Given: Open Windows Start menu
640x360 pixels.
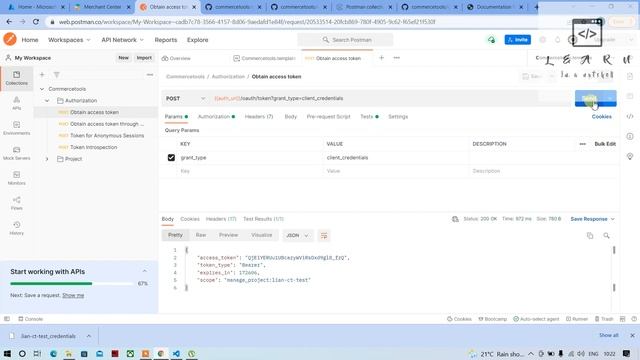Looking at the screenshot, I should (x=7, y=353).
